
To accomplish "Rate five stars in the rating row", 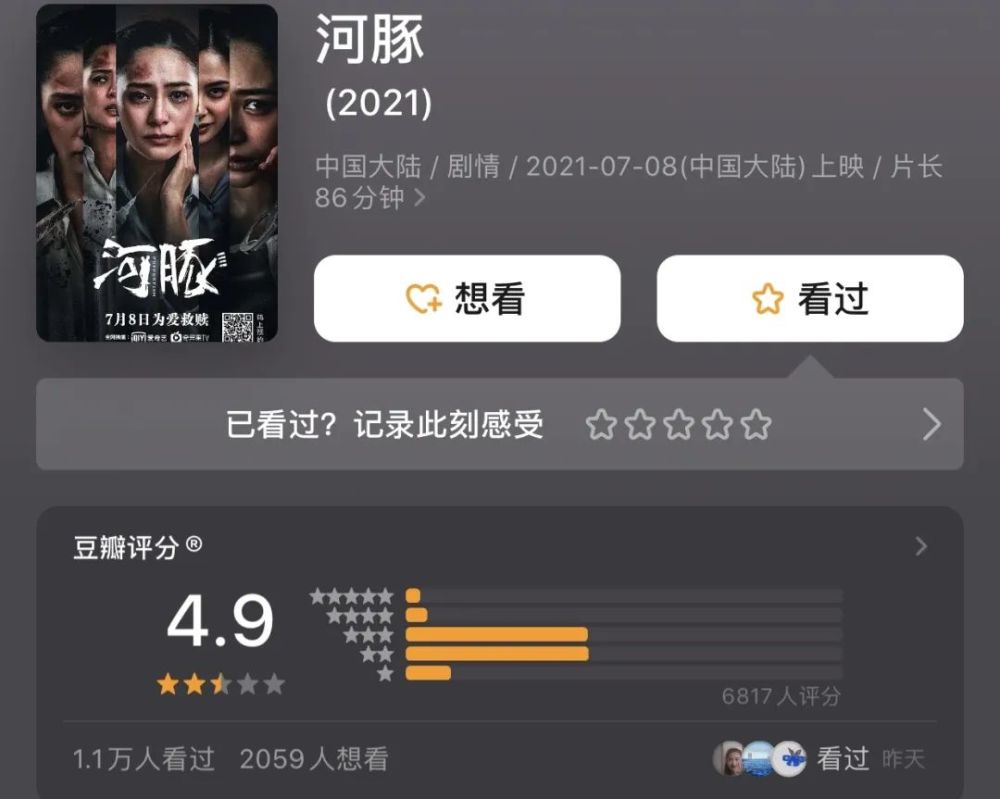I will 756,425.
